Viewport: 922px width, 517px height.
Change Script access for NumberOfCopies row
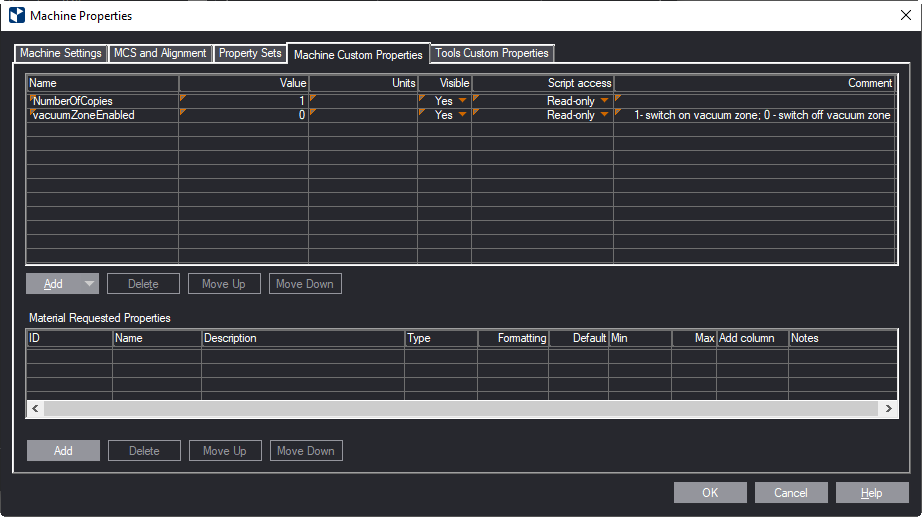604,101
